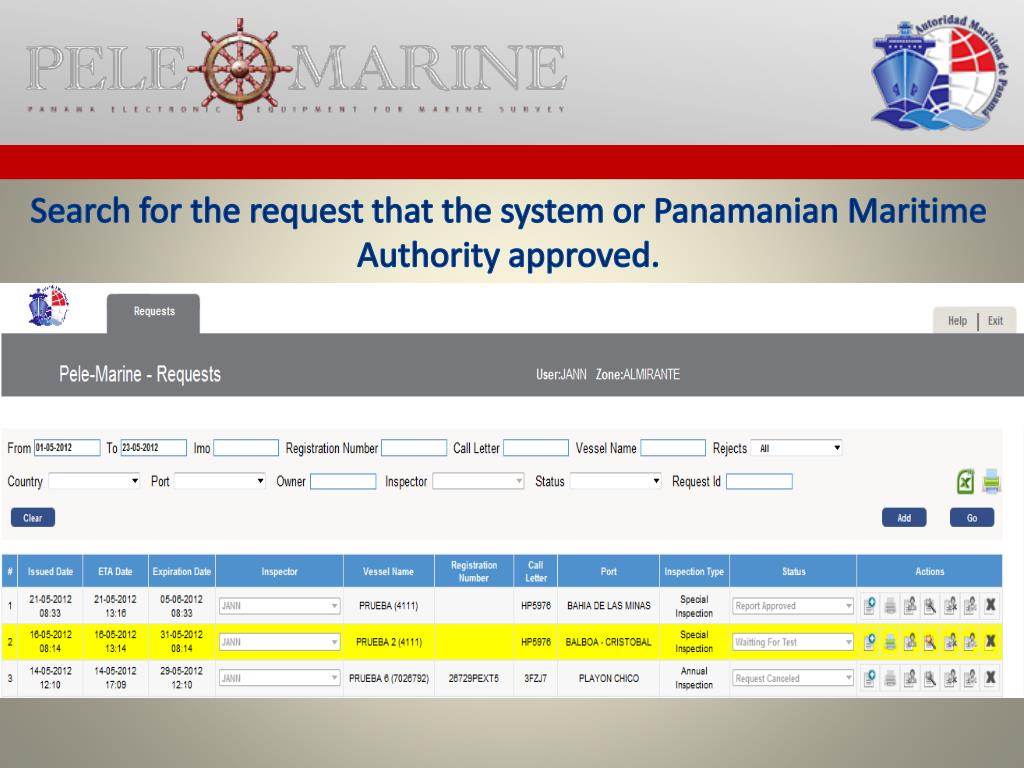The width and height of the screenshot is (1024, 768).
Task: Open the Inspector filter dropdown
Action: 478,481
